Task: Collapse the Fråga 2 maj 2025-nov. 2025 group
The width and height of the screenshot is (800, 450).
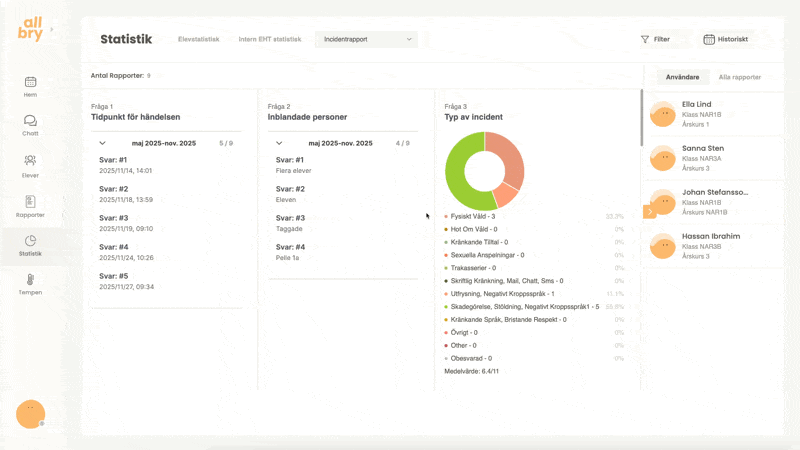Action: pos(279,143)
